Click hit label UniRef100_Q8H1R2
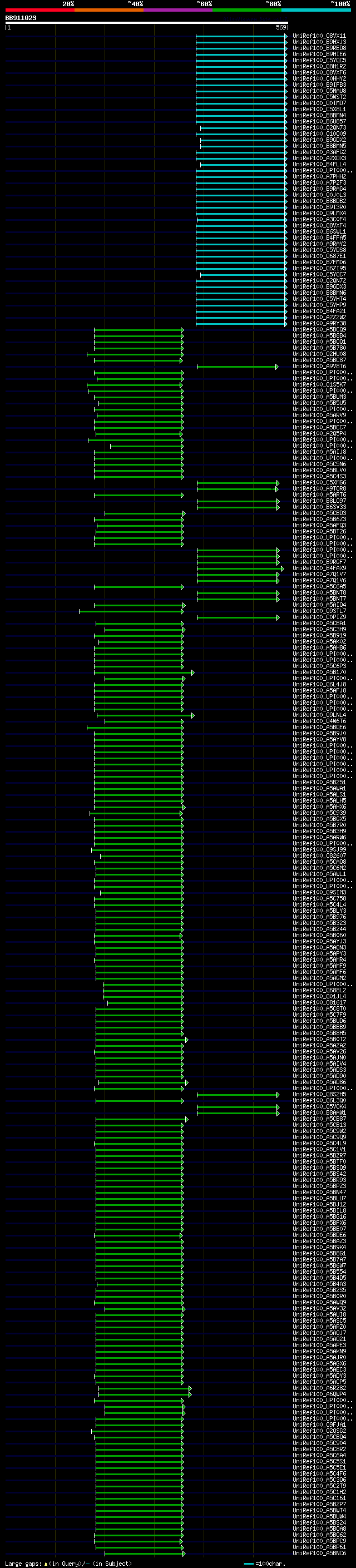The width and height of the screenshot is (356, 1568). tap(319, 66)
